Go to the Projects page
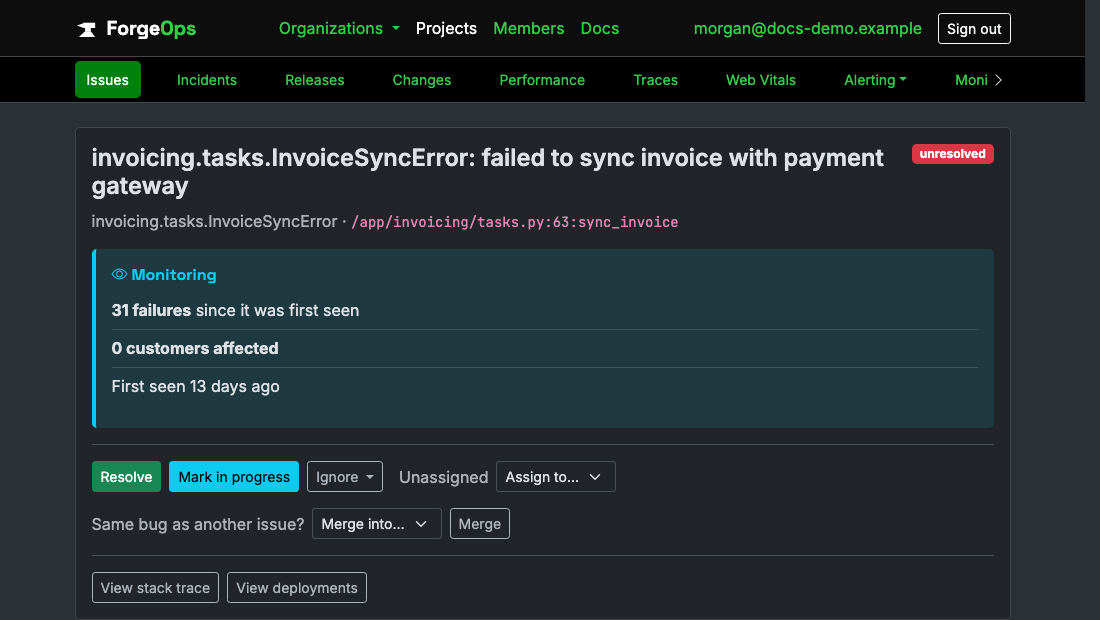This screenshot has height=620, width=1100. click(446, 29)
